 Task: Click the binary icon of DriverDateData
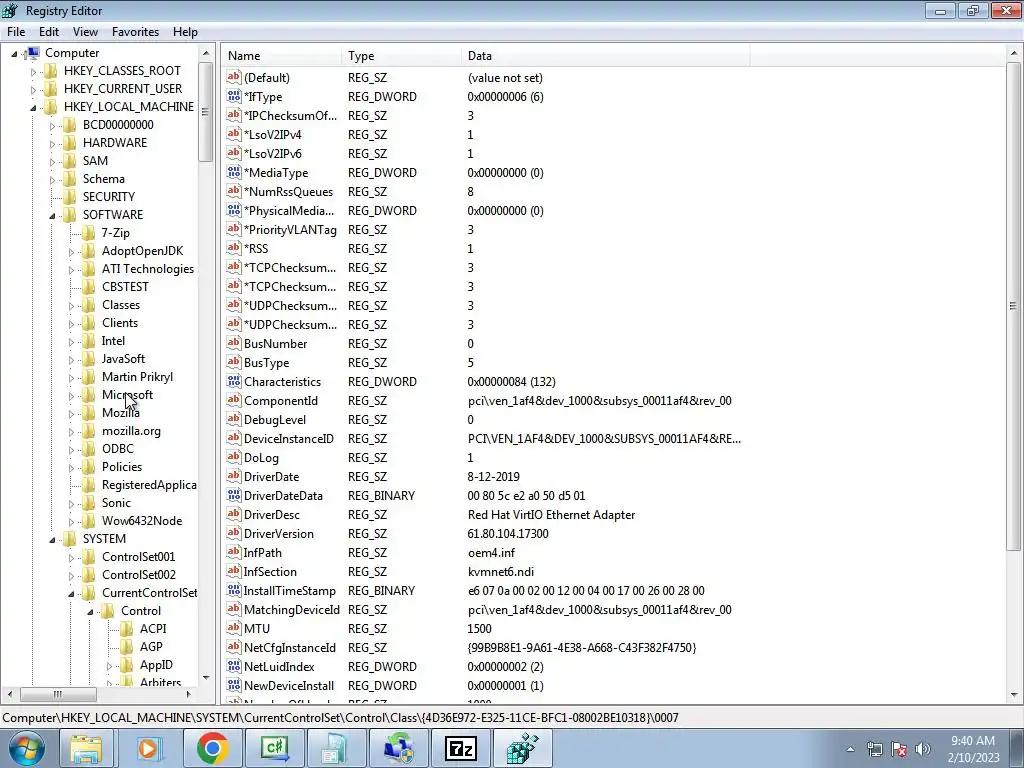[234, 495]
